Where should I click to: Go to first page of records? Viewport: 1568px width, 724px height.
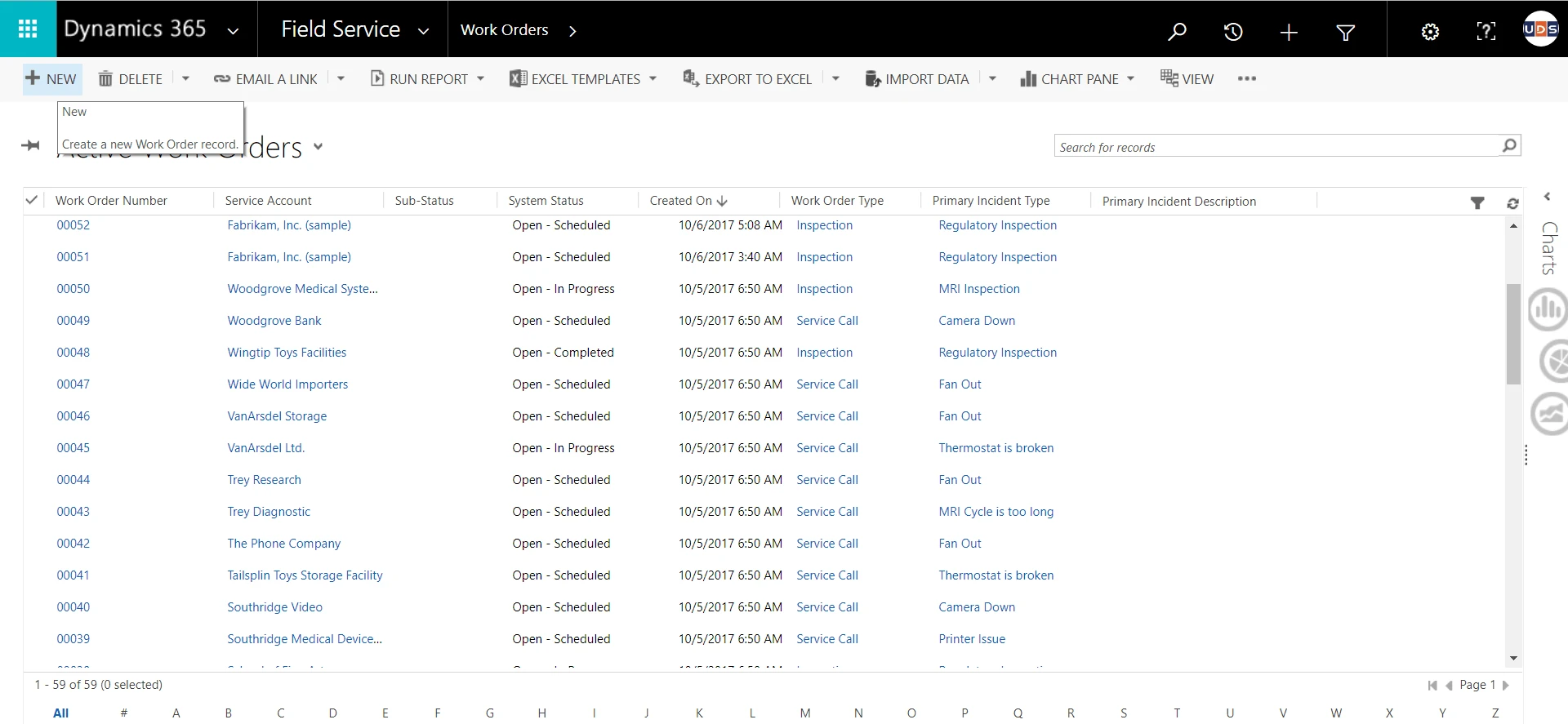pos(1432,686)
